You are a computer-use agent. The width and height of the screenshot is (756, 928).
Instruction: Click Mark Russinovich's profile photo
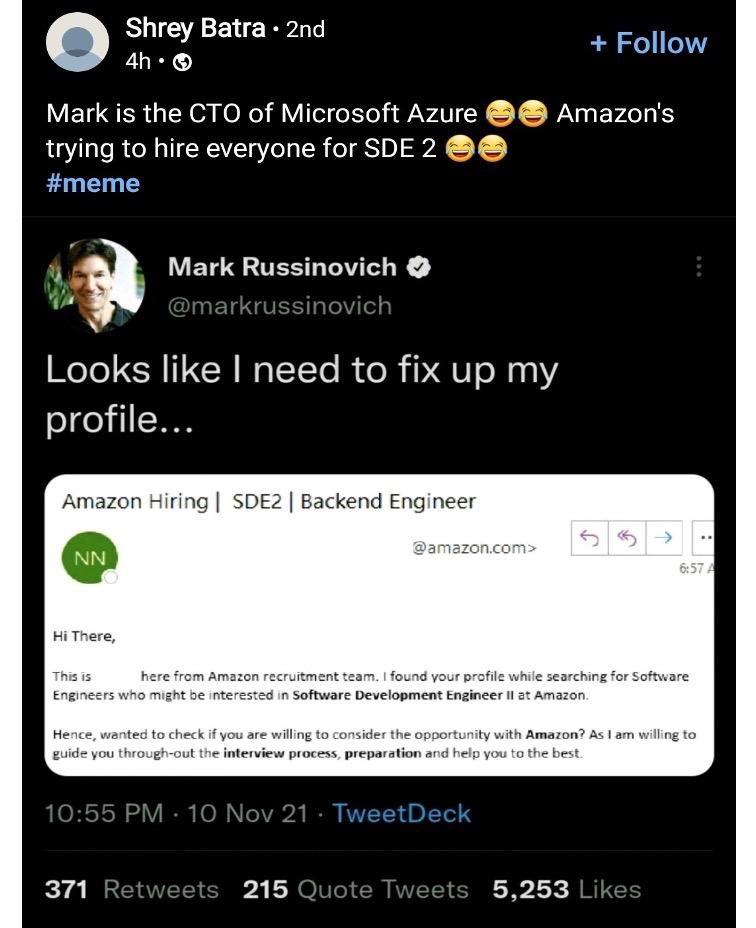point(95,286)
